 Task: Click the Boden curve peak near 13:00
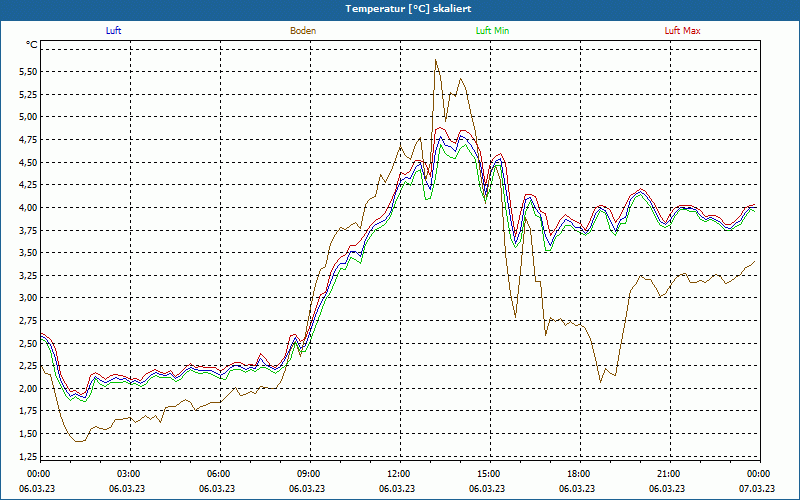435,60
